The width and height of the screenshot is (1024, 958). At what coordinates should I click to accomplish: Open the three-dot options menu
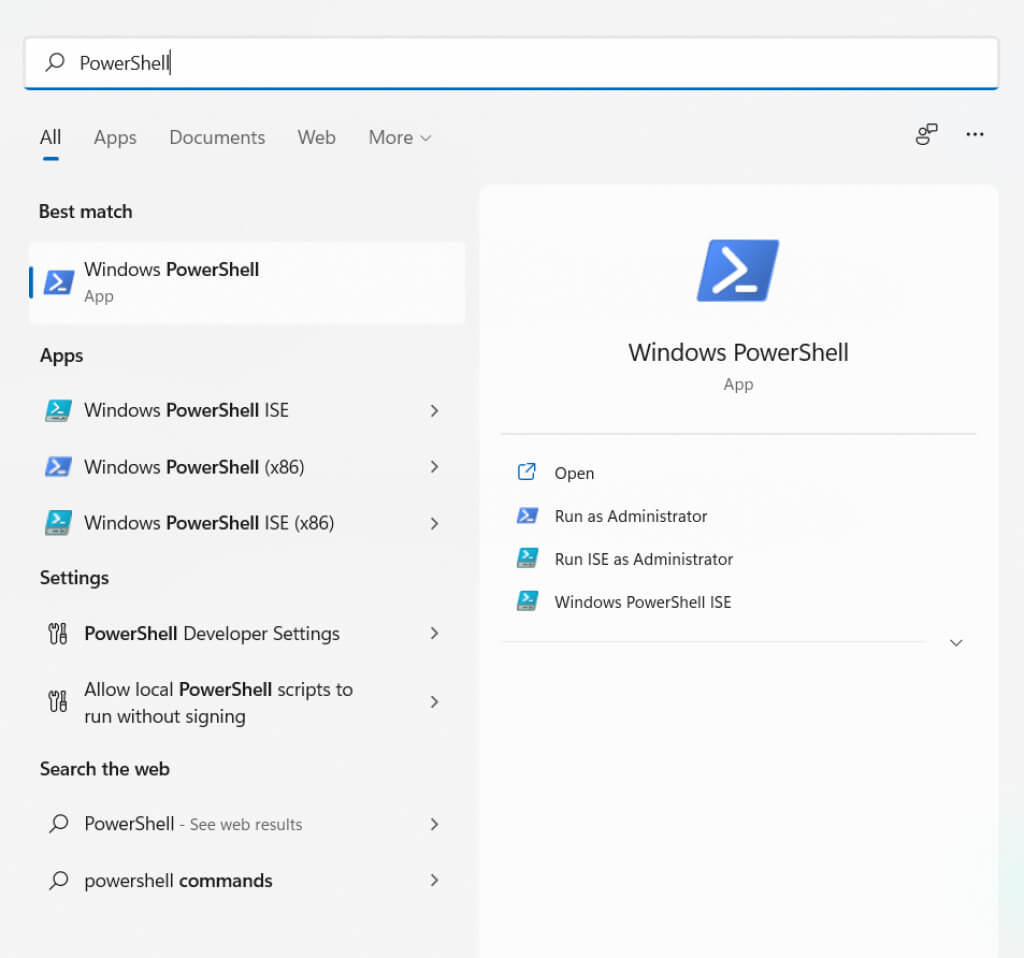974,134
